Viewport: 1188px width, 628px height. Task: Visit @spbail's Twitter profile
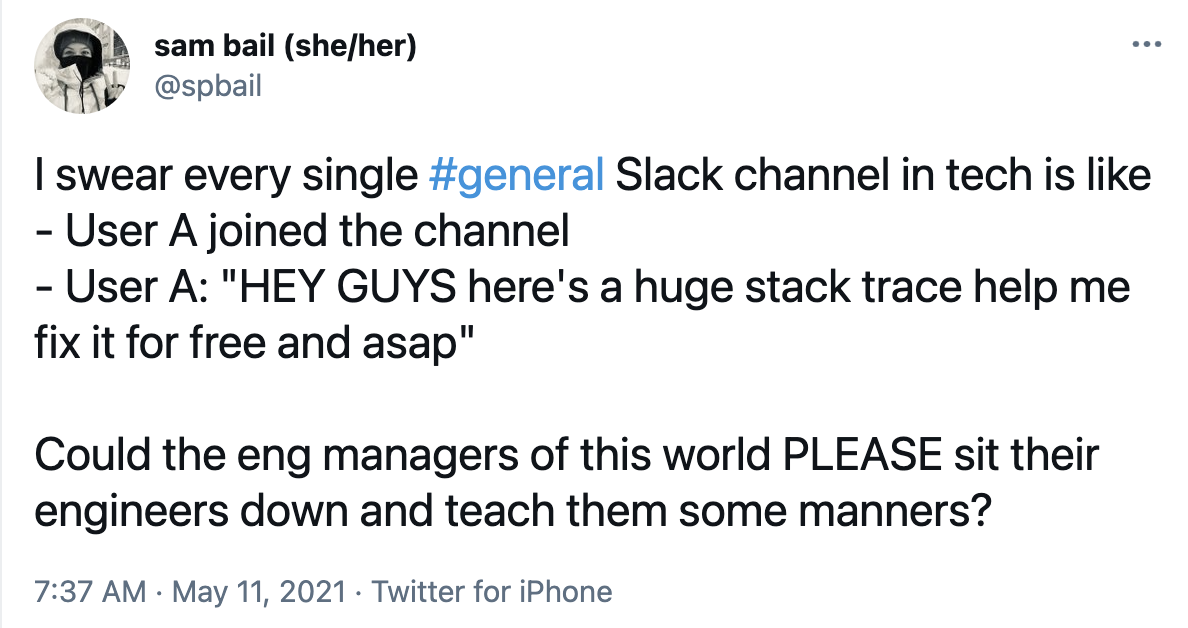210,86
